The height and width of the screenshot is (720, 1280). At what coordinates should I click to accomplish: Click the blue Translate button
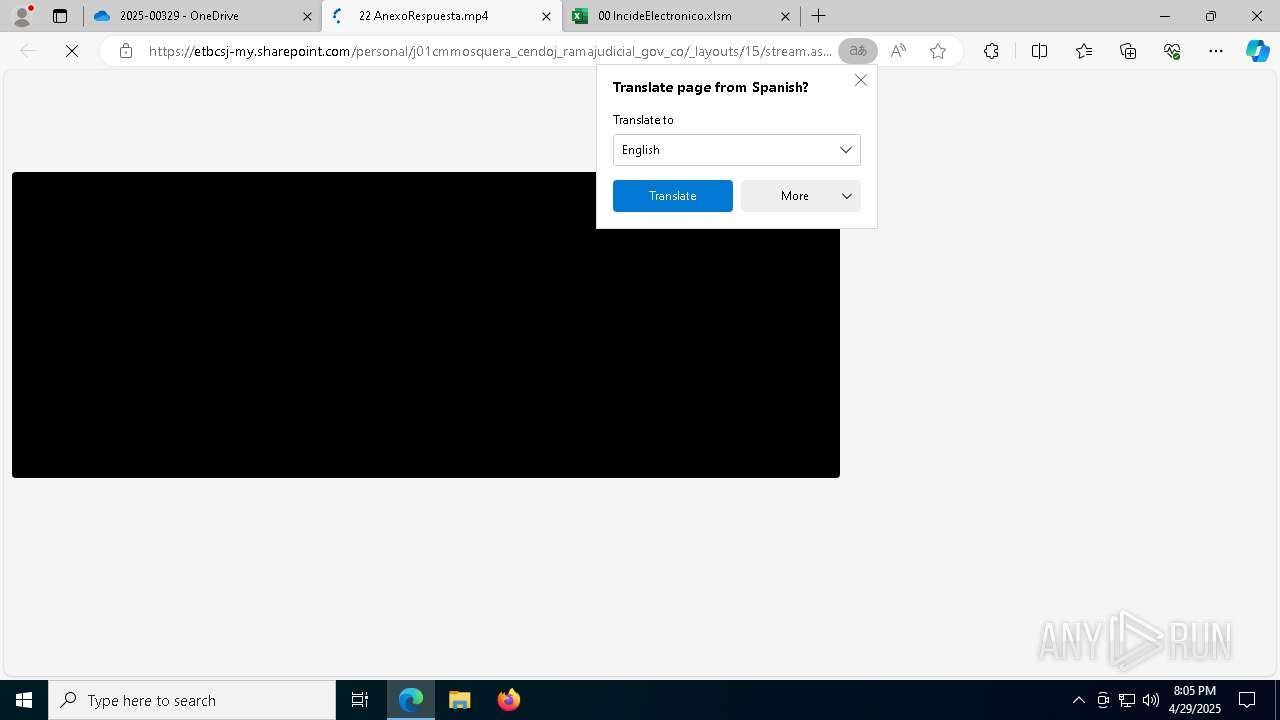coord(673,196)
